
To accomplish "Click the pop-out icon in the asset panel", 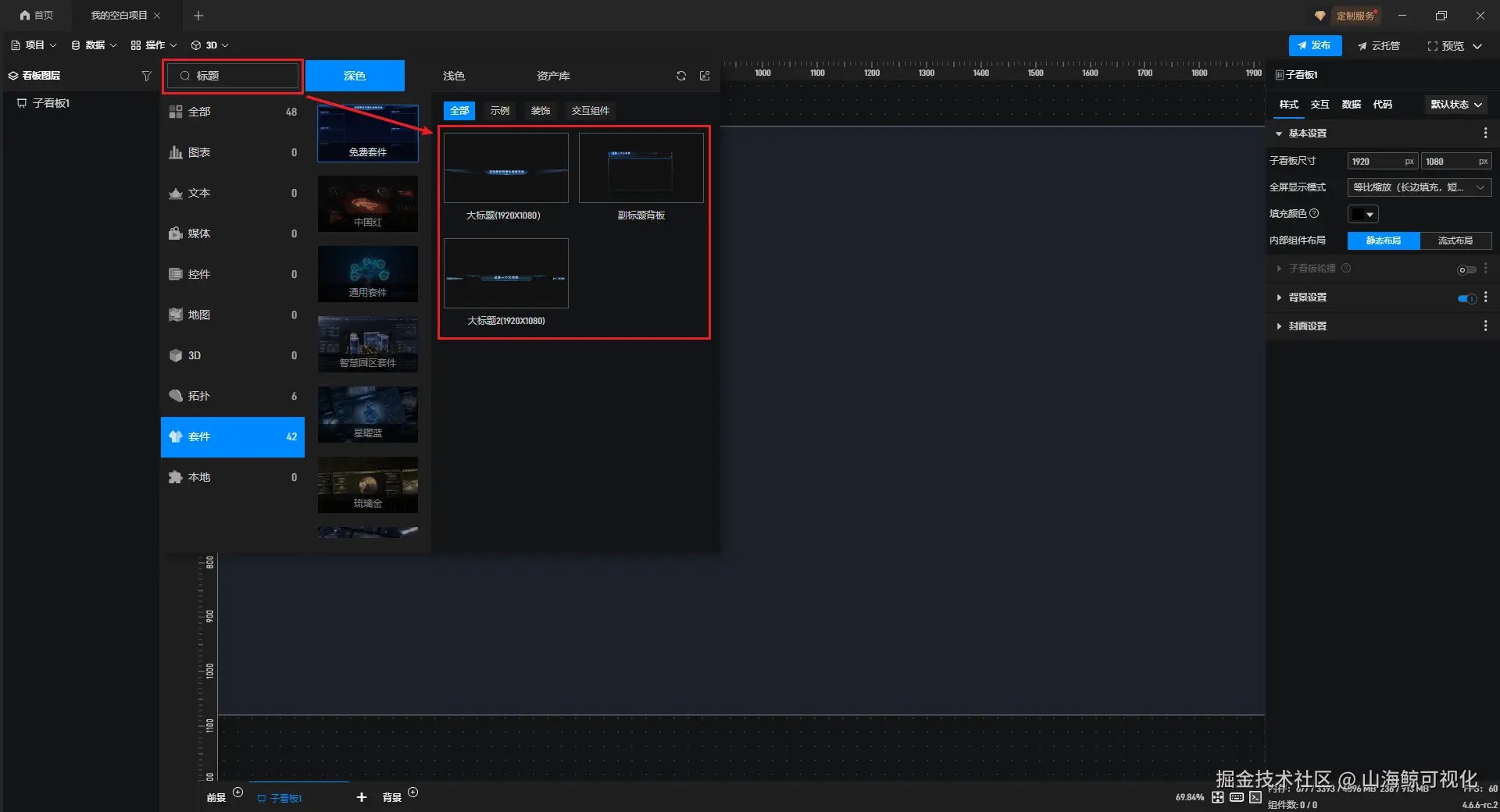I will coord(705,76).
